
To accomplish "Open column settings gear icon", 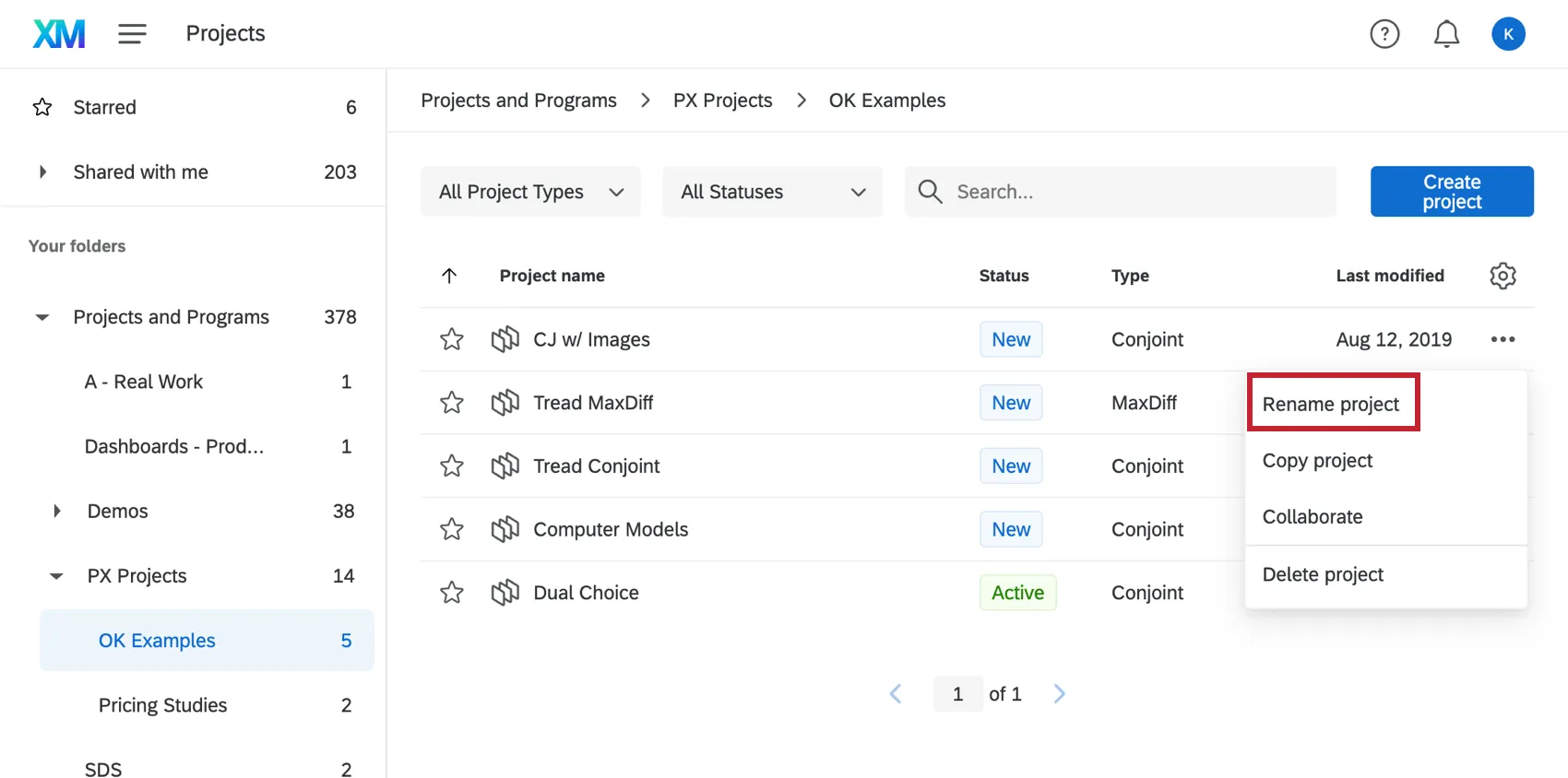I will 1503,276.
